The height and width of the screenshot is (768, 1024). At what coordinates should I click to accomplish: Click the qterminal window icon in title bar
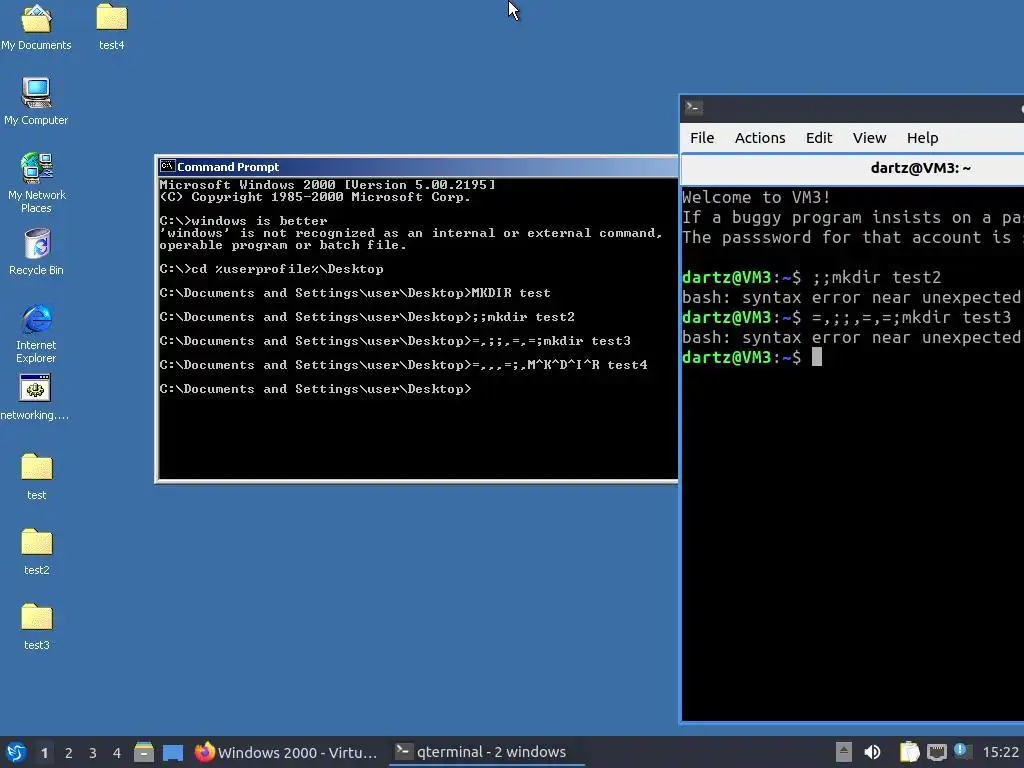pyautogui.click(x=694, y=107)
